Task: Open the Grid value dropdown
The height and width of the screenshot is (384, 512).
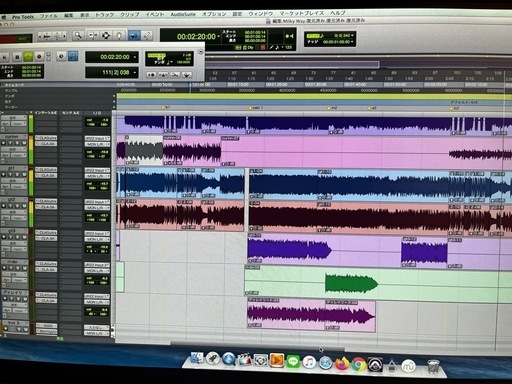Action: tap(352, 35)
